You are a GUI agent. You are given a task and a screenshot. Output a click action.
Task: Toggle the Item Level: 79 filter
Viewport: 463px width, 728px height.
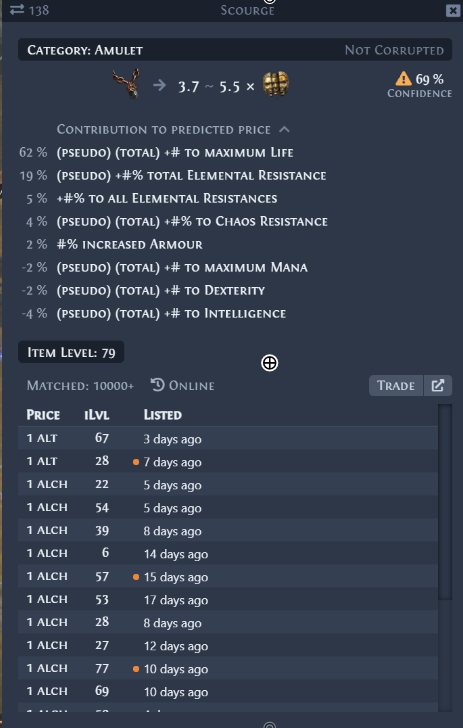(x=71, y=352)
